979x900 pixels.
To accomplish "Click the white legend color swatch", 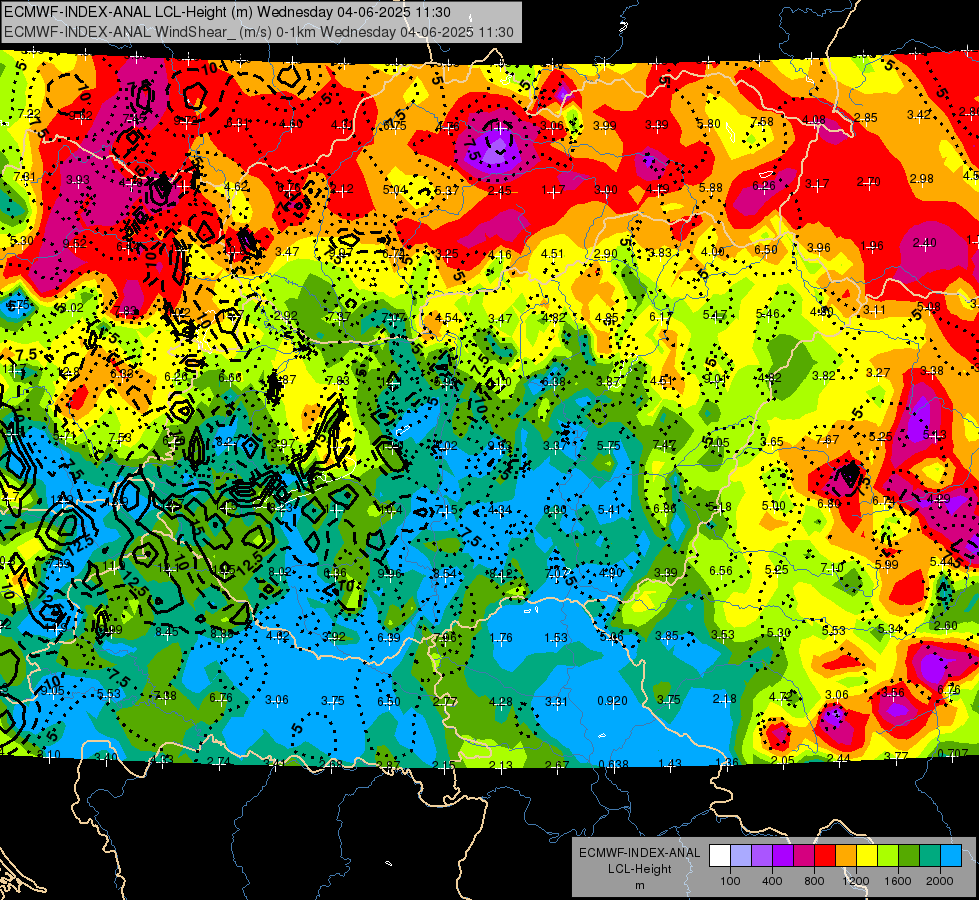I will point(720,856).
